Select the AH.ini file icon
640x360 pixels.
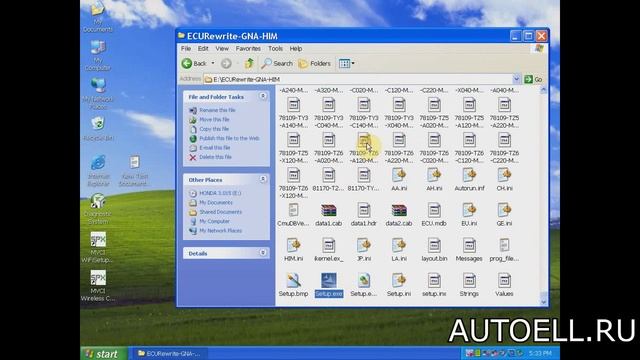pyautogui.click(x=434, y=176)
